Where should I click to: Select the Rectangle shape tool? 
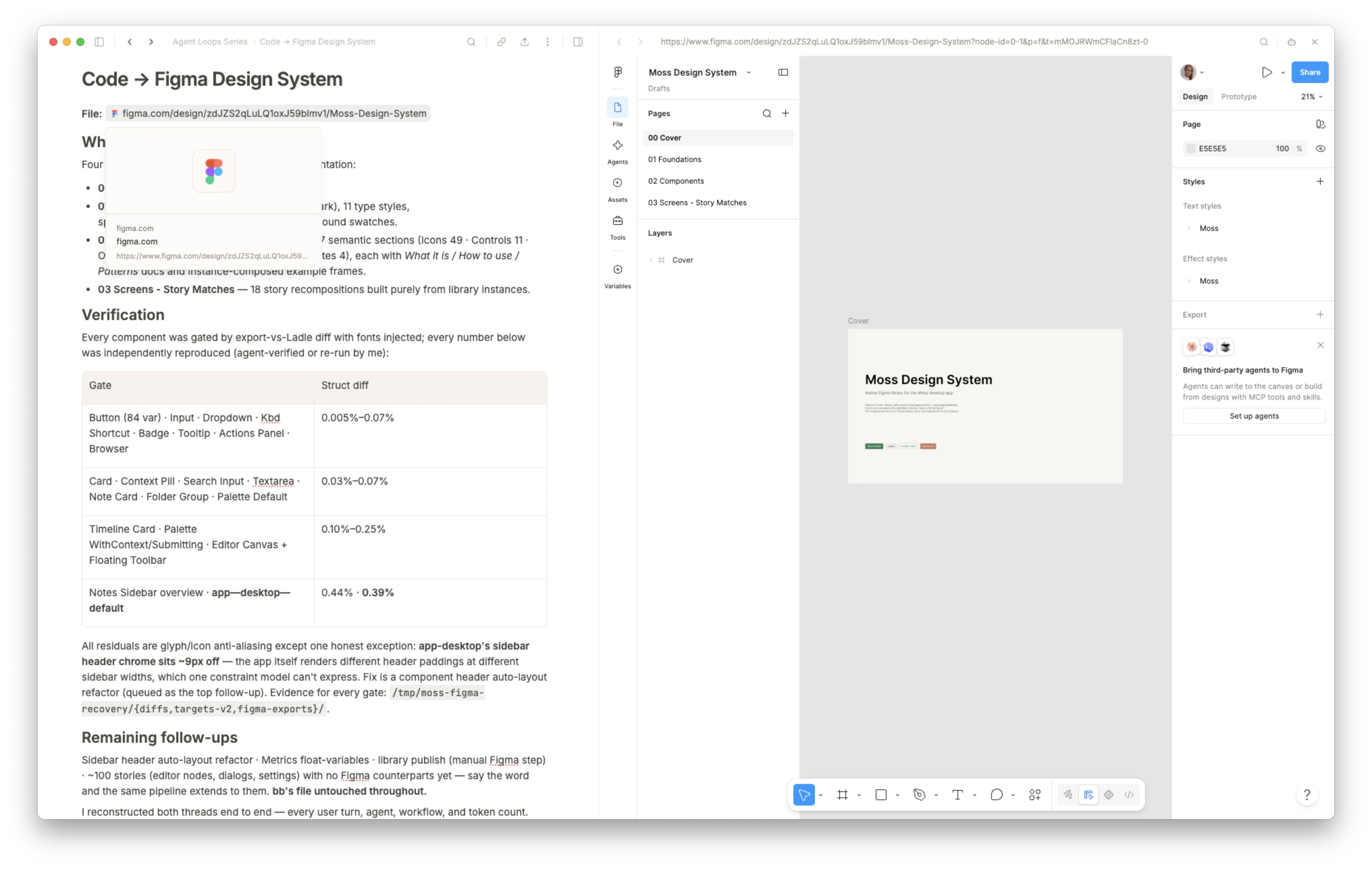(881, 794)
